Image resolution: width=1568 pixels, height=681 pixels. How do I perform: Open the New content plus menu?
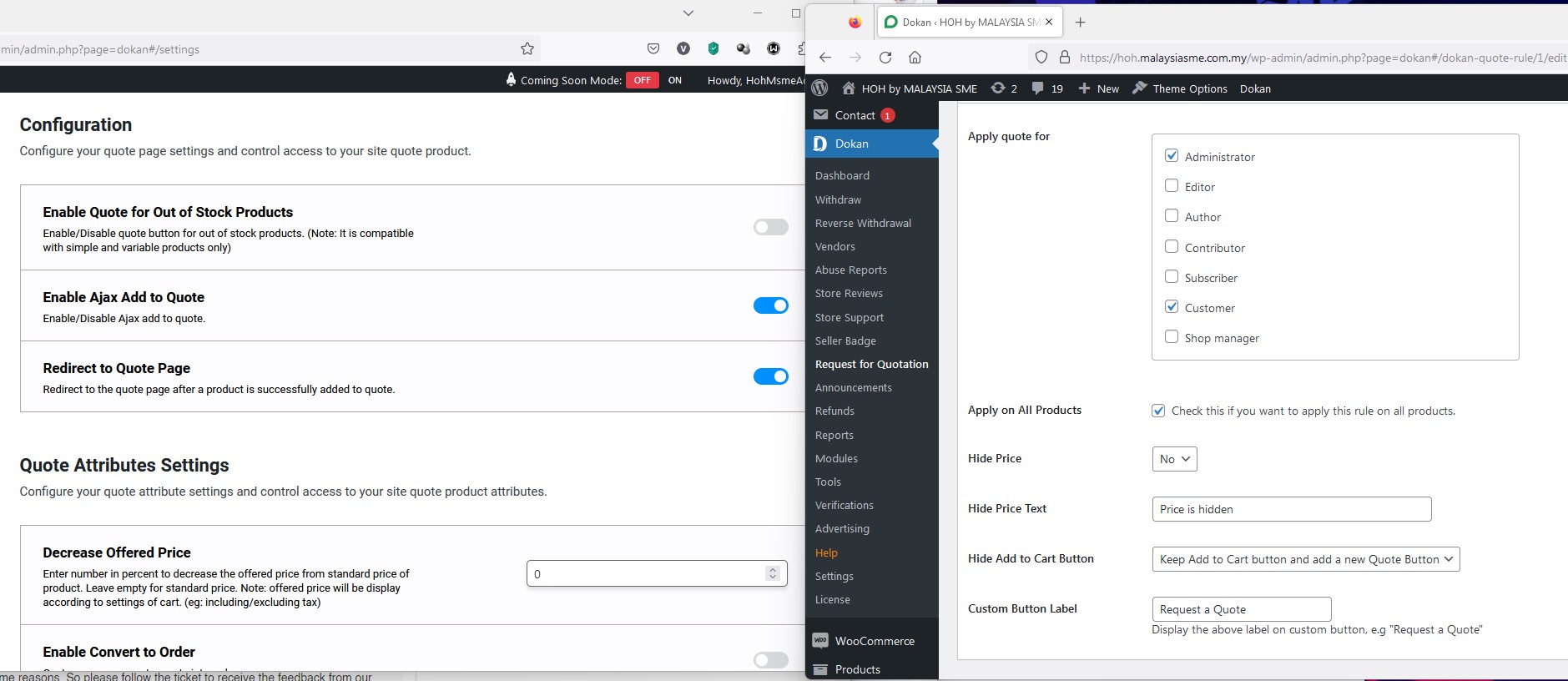click(1098, 88)
